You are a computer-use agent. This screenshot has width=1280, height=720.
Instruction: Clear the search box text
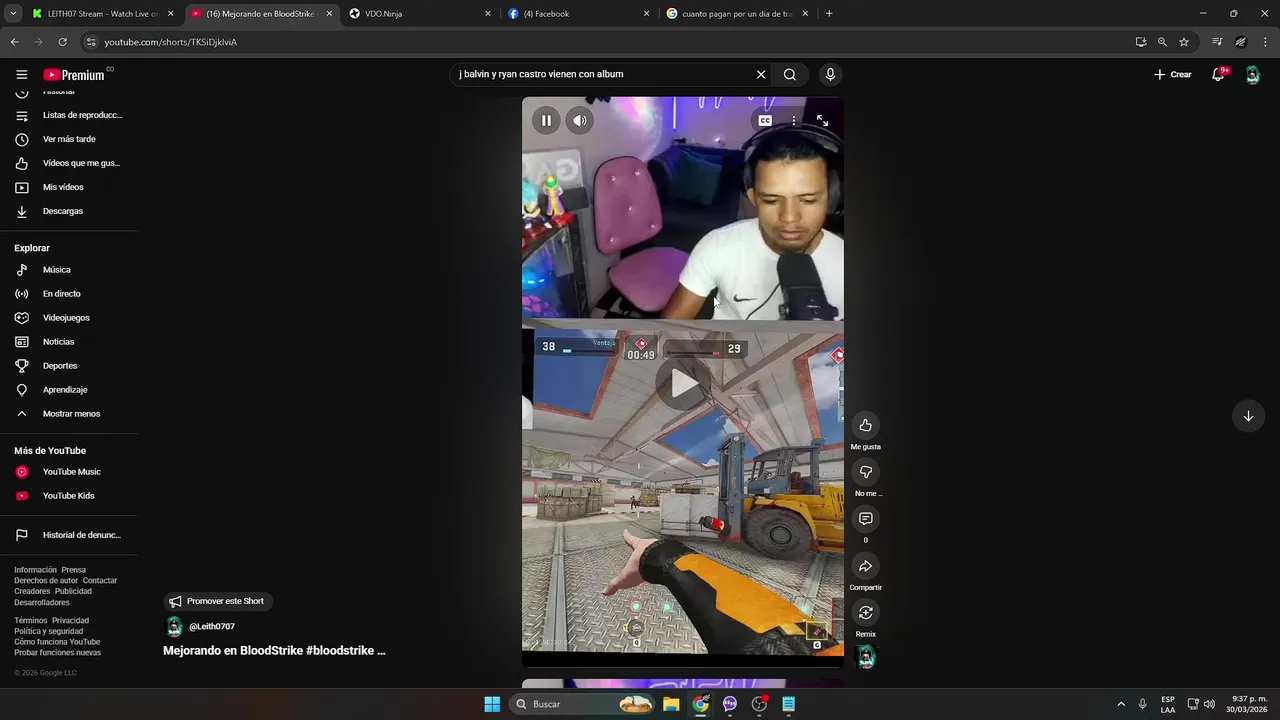click(761, 74)
